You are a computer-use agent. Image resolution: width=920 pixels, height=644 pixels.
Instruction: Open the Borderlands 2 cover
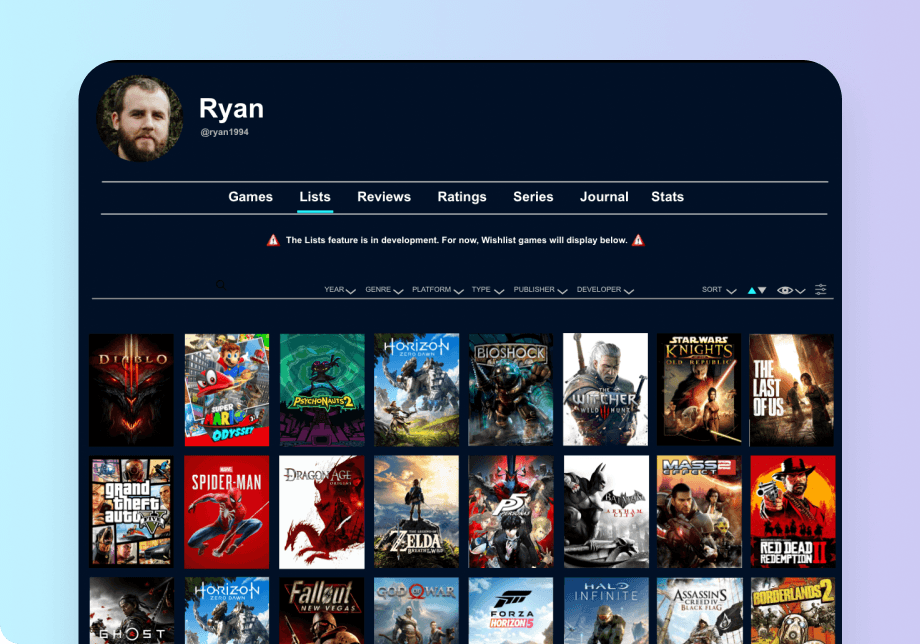(x=793, y=611)
